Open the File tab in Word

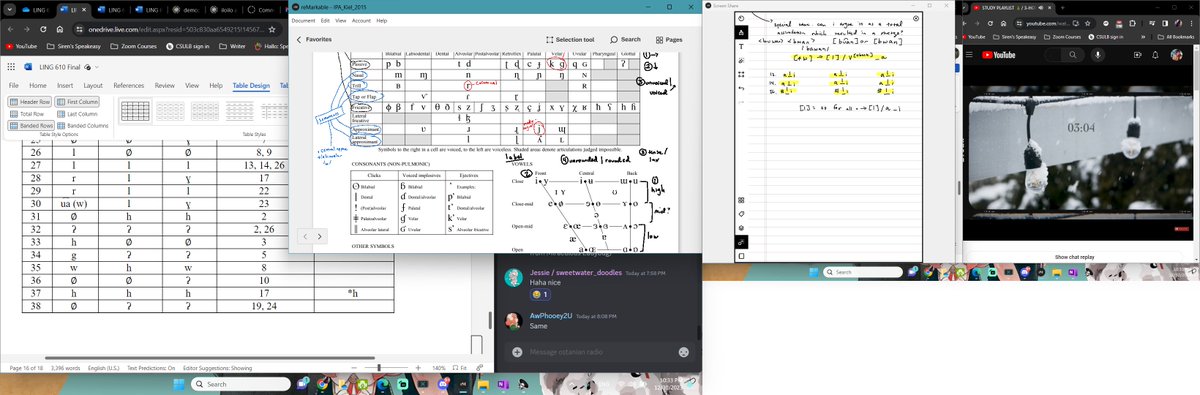click(x=15, y=86)
